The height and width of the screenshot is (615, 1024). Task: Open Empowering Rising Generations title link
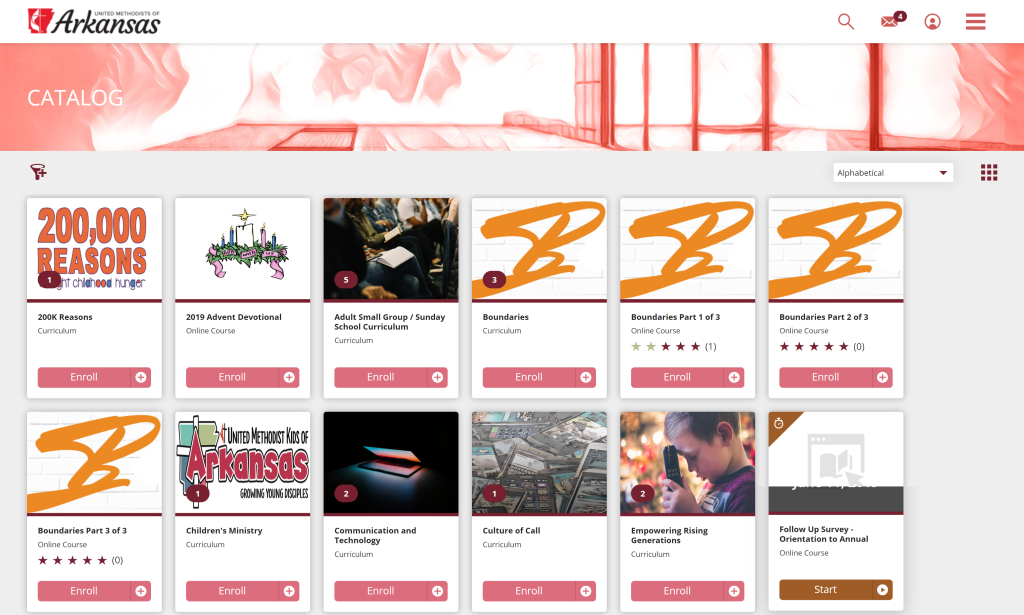pyautogui.click(x=669, y=535)
